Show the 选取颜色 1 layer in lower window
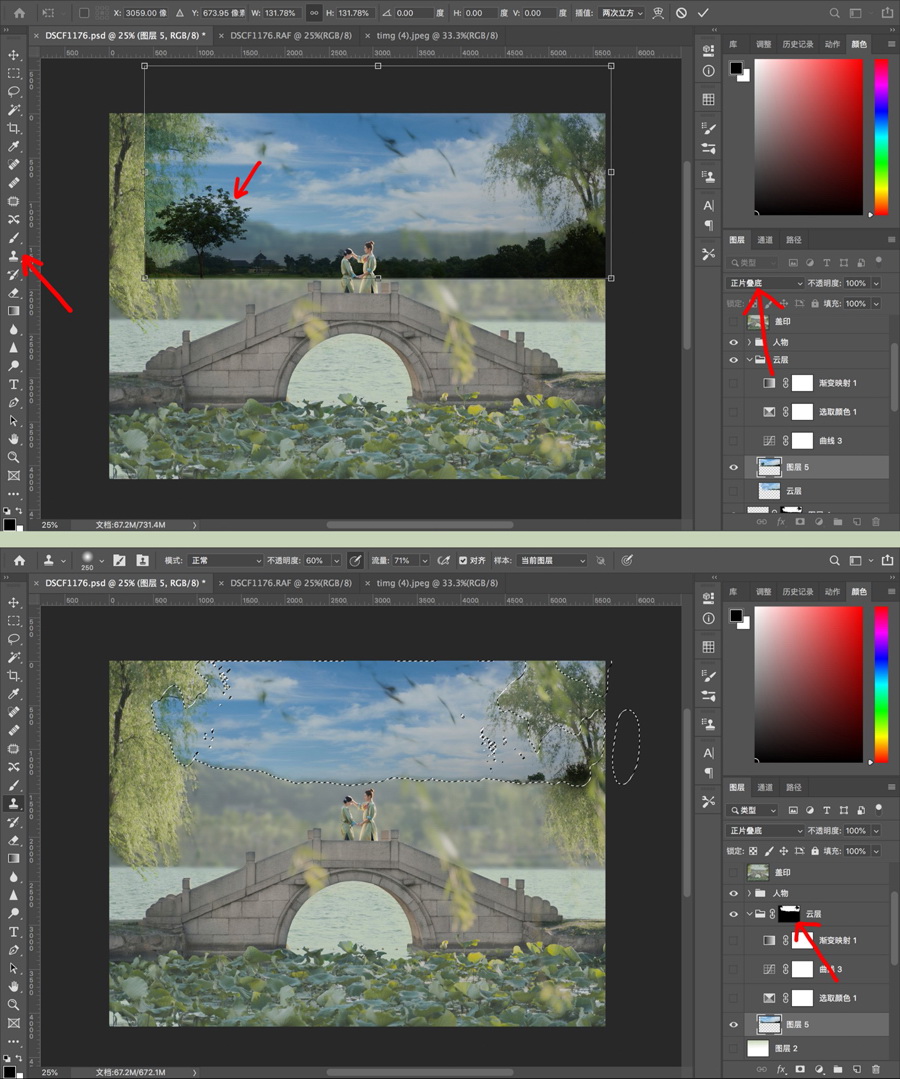This screenshot has width=900, height=1079. tap(733, 998)
